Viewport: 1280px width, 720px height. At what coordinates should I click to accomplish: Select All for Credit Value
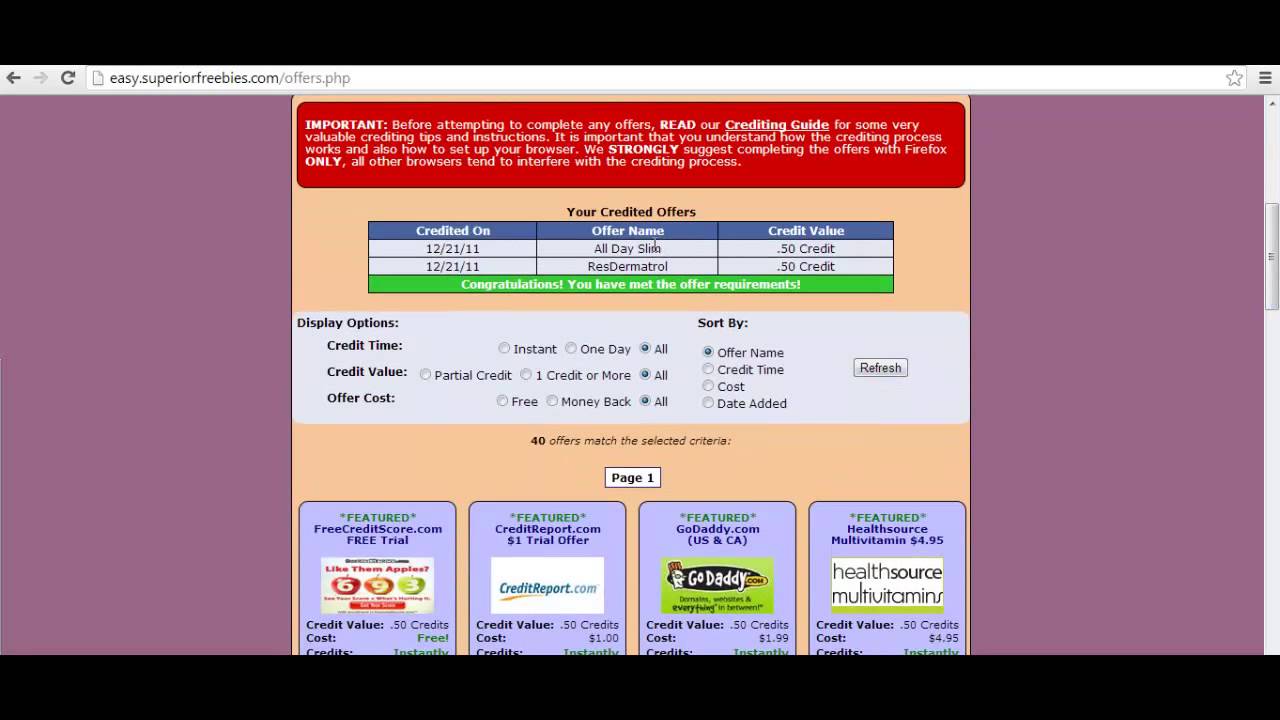pyautogui.click(x=645, y=374)
